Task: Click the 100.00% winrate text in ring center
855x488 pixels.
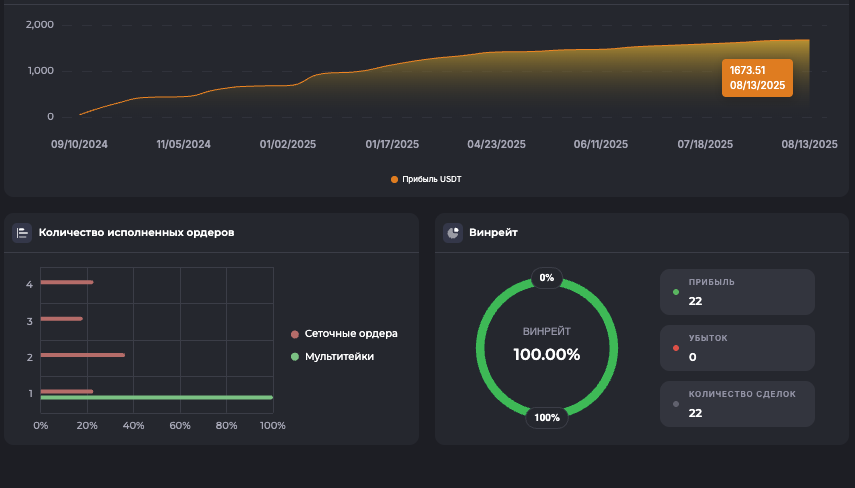Action: tap(547, 354)
